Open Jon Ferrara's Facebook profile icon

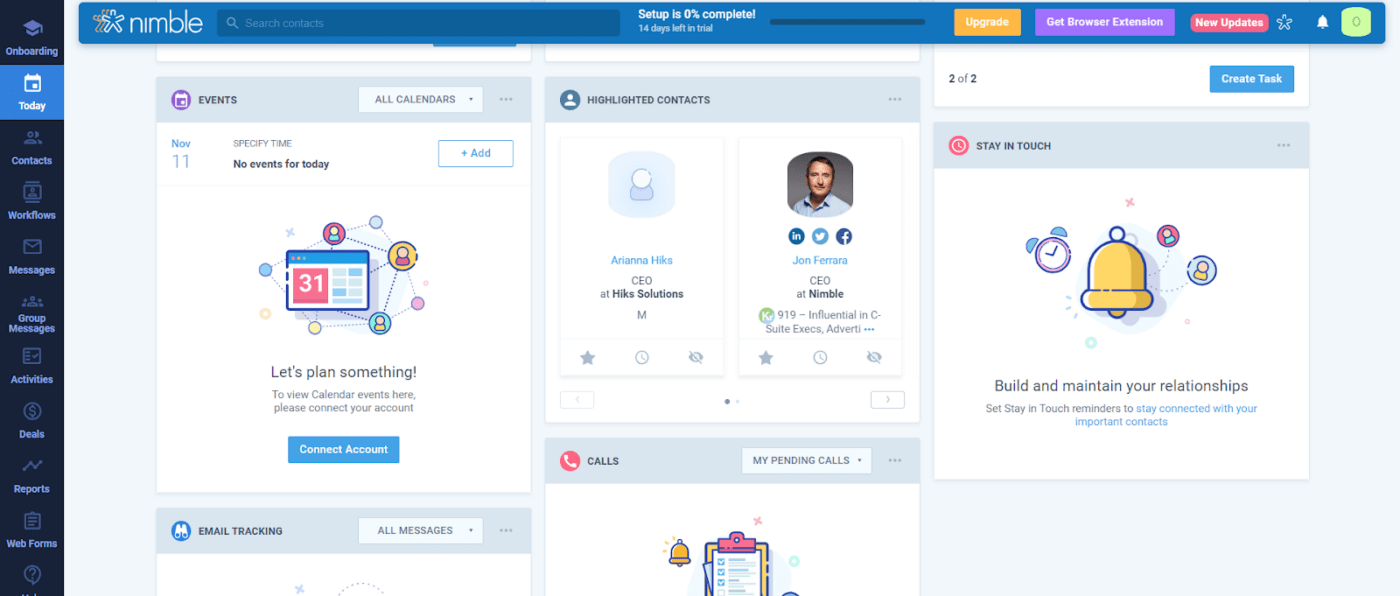(x=844, y=236)
